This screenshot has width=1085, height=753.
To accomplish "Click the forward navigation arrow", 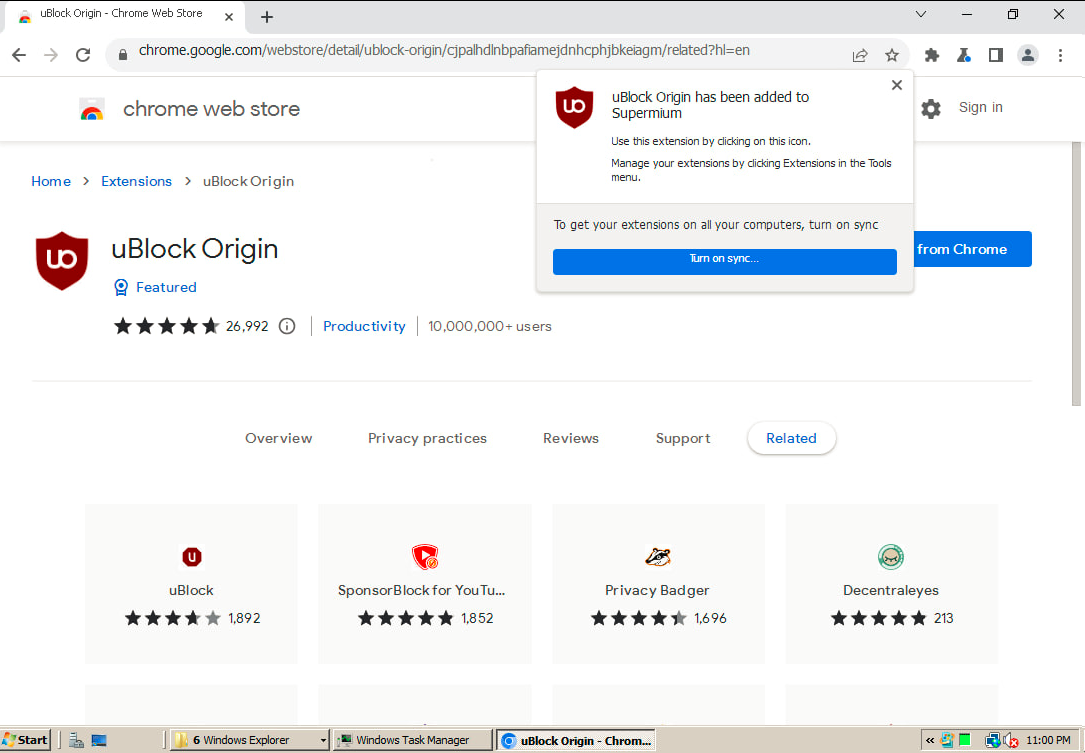I will [51, 55].
